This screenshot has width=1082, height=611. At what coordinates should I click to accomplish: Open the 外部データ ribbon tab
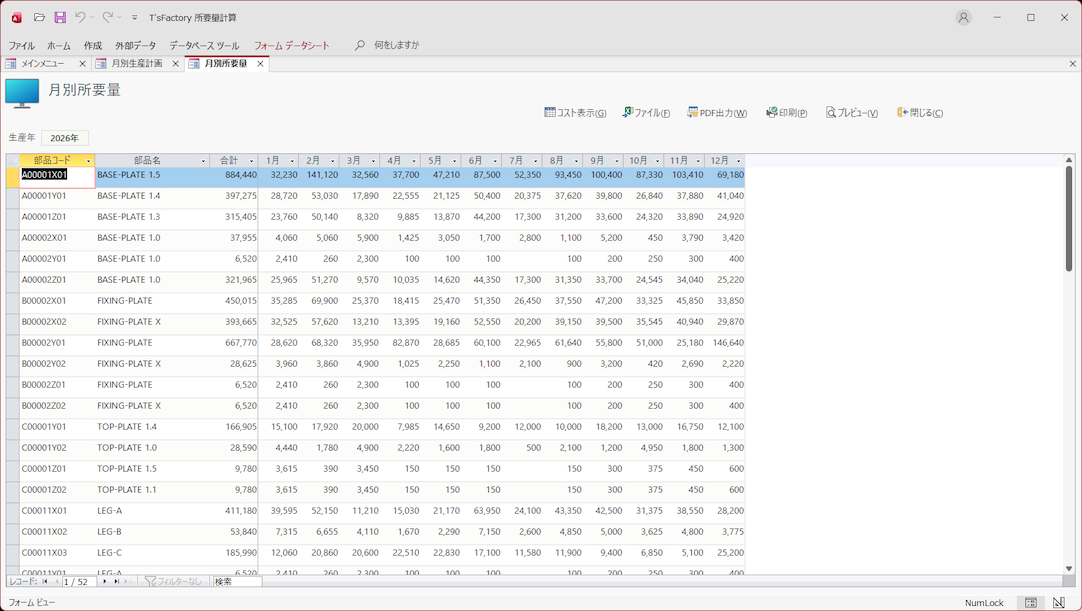tap(135, 45)
